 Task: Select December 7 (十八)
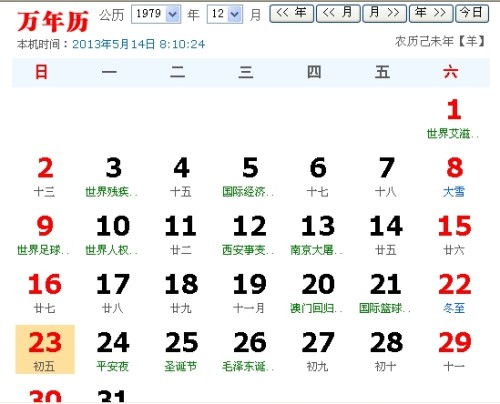pyautogui.click(x=386, y=177)
